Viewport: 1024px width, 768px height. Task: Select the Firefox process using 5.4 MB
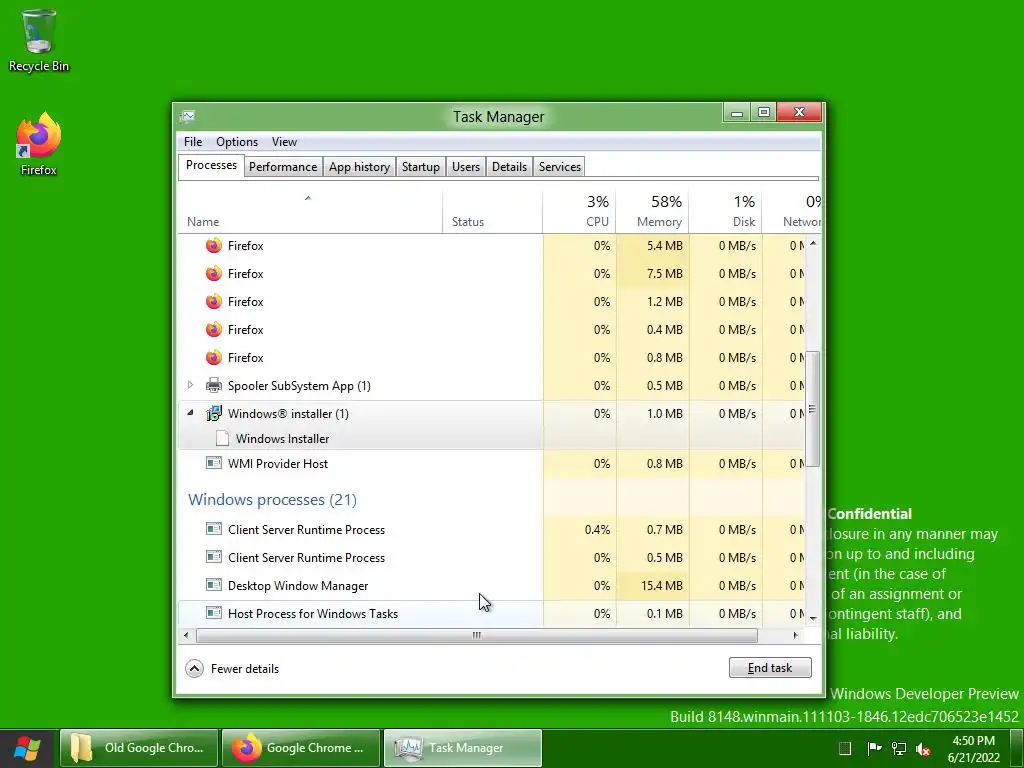point(490,246)
